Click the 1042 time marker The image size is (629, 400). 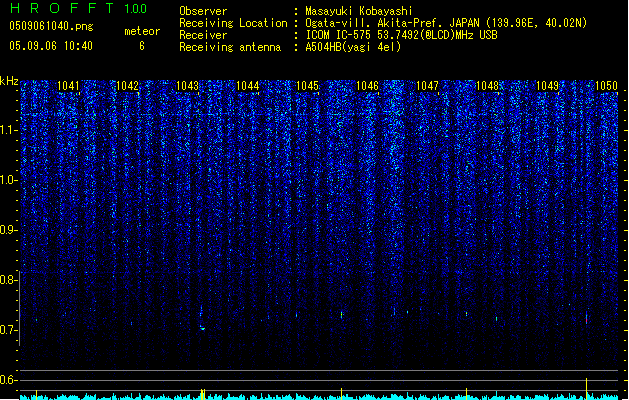point(127,85)
